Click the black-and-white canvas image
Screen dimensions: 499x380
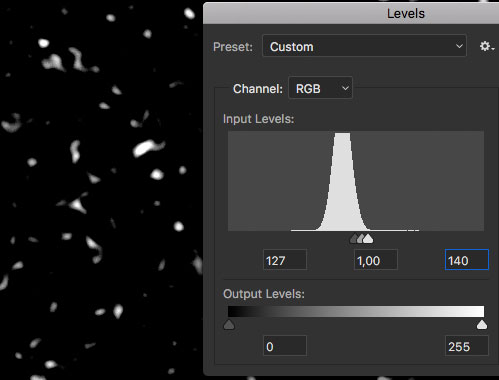point(101,190)
